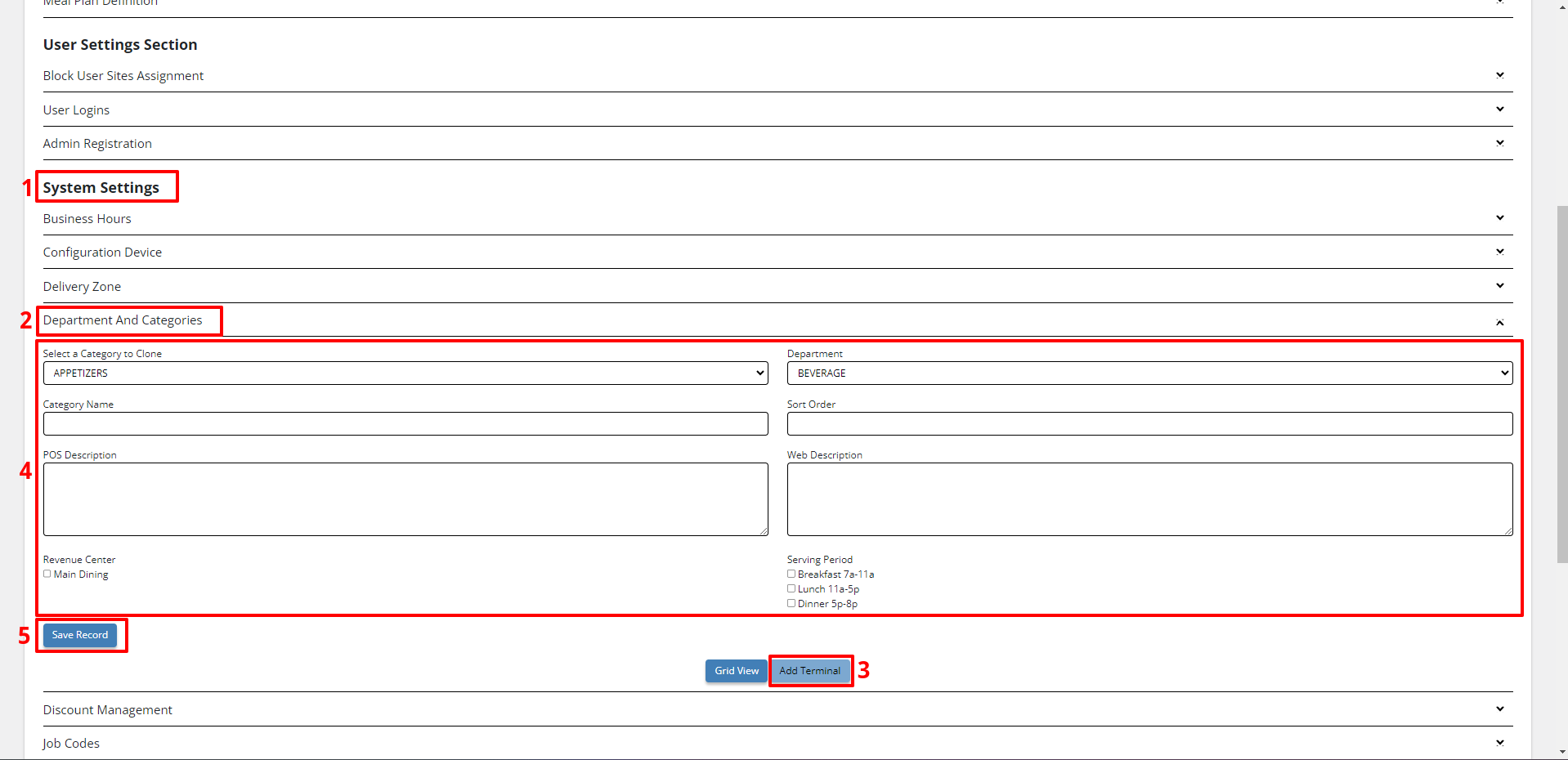
Task: Expand Business Hours chevron arrow
Action: [x=1499, y=218]
